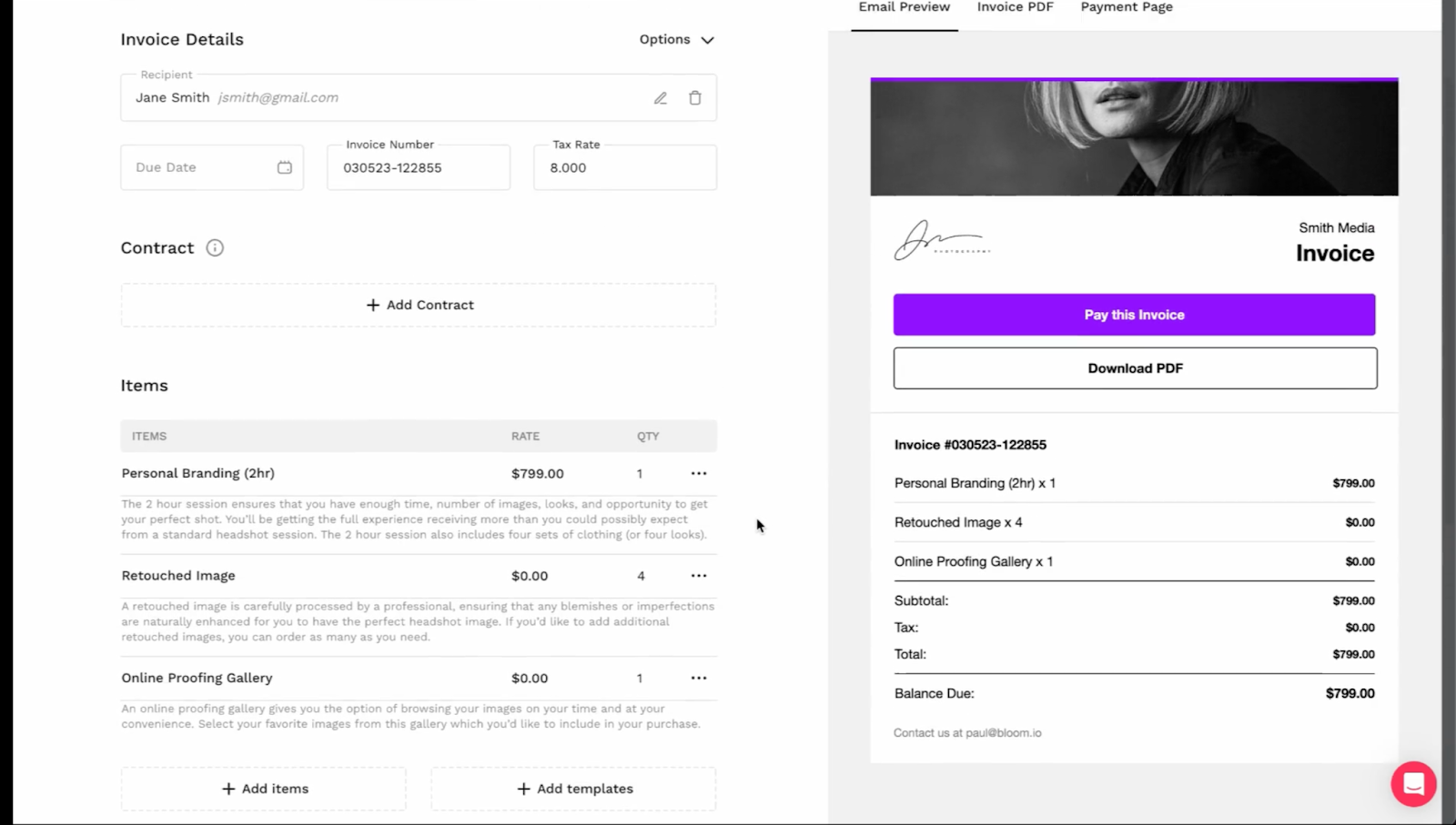Click the Add templates button
The height and width of the screenshot is (825, 1456).
[x=573, y=789]
